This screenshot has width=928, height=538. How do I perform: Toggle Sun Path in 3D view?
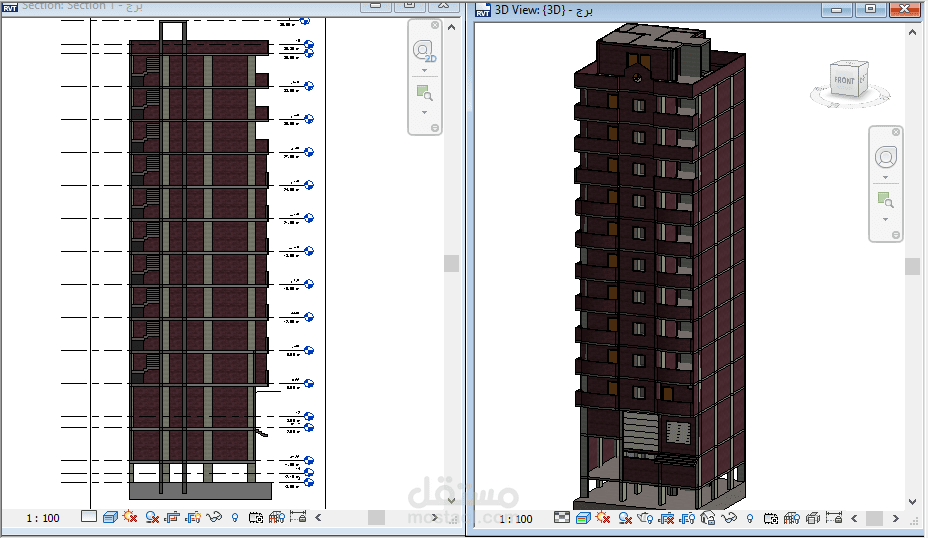coord(603,517)
